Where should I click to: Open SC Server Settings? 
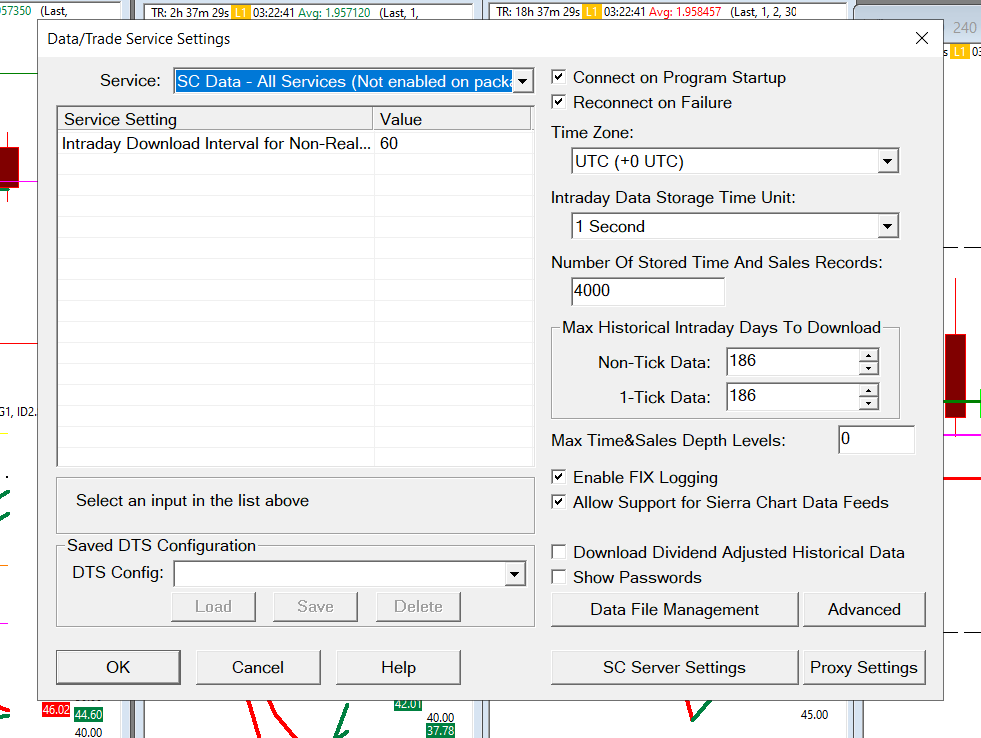[674, 667]
